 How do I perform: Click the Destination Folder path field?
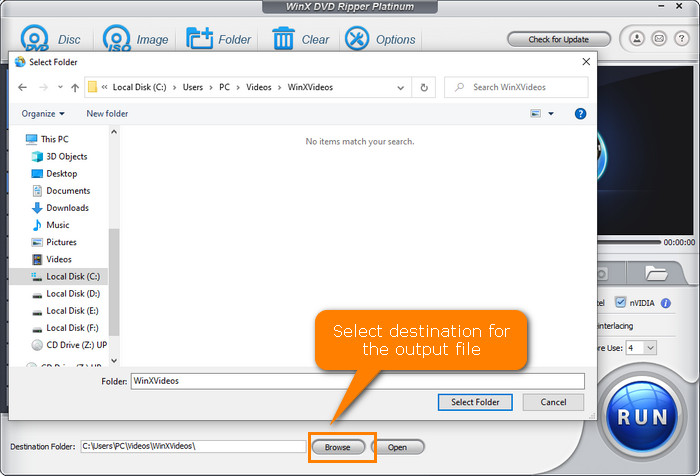pyautogui.click(x=193, y=446)
